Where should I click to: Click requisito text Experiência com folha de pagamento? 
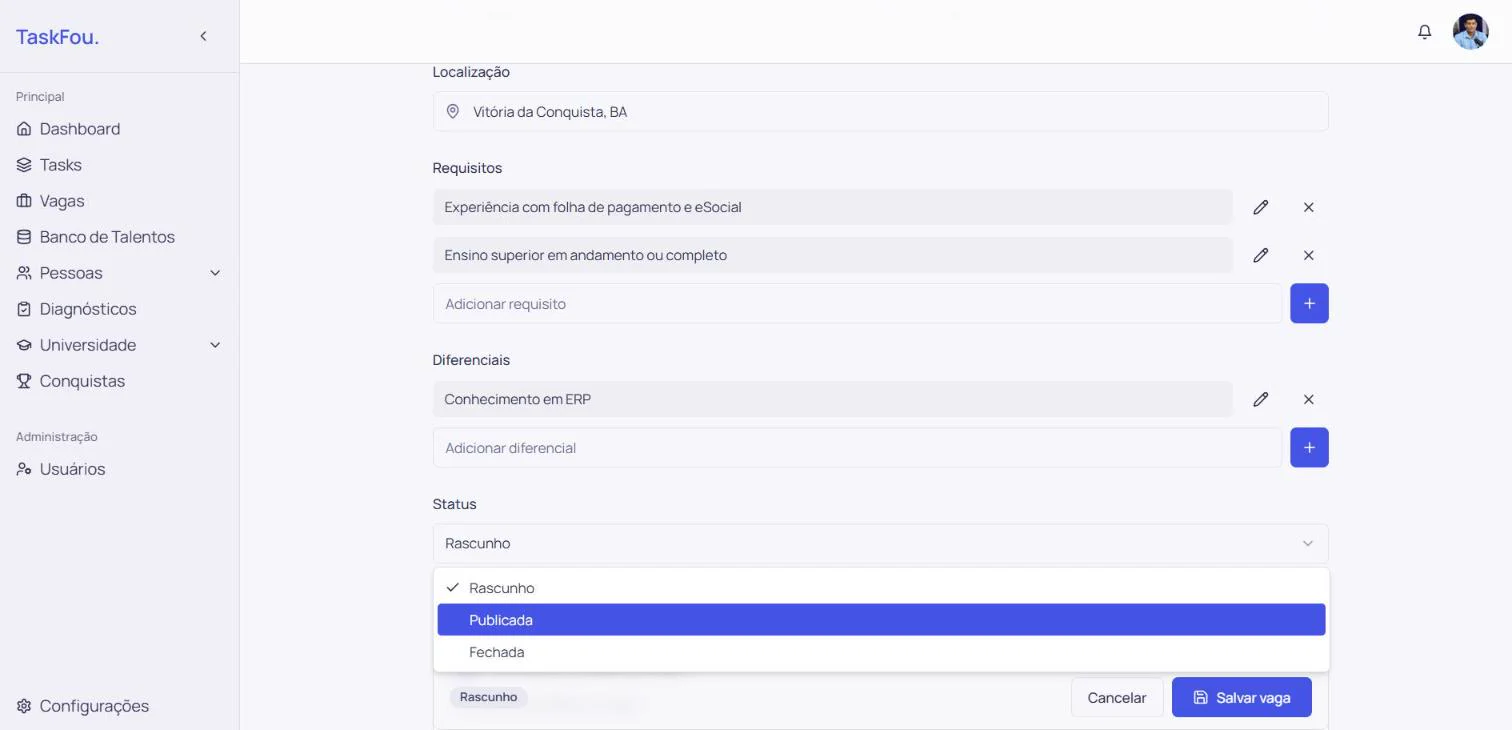593,207
